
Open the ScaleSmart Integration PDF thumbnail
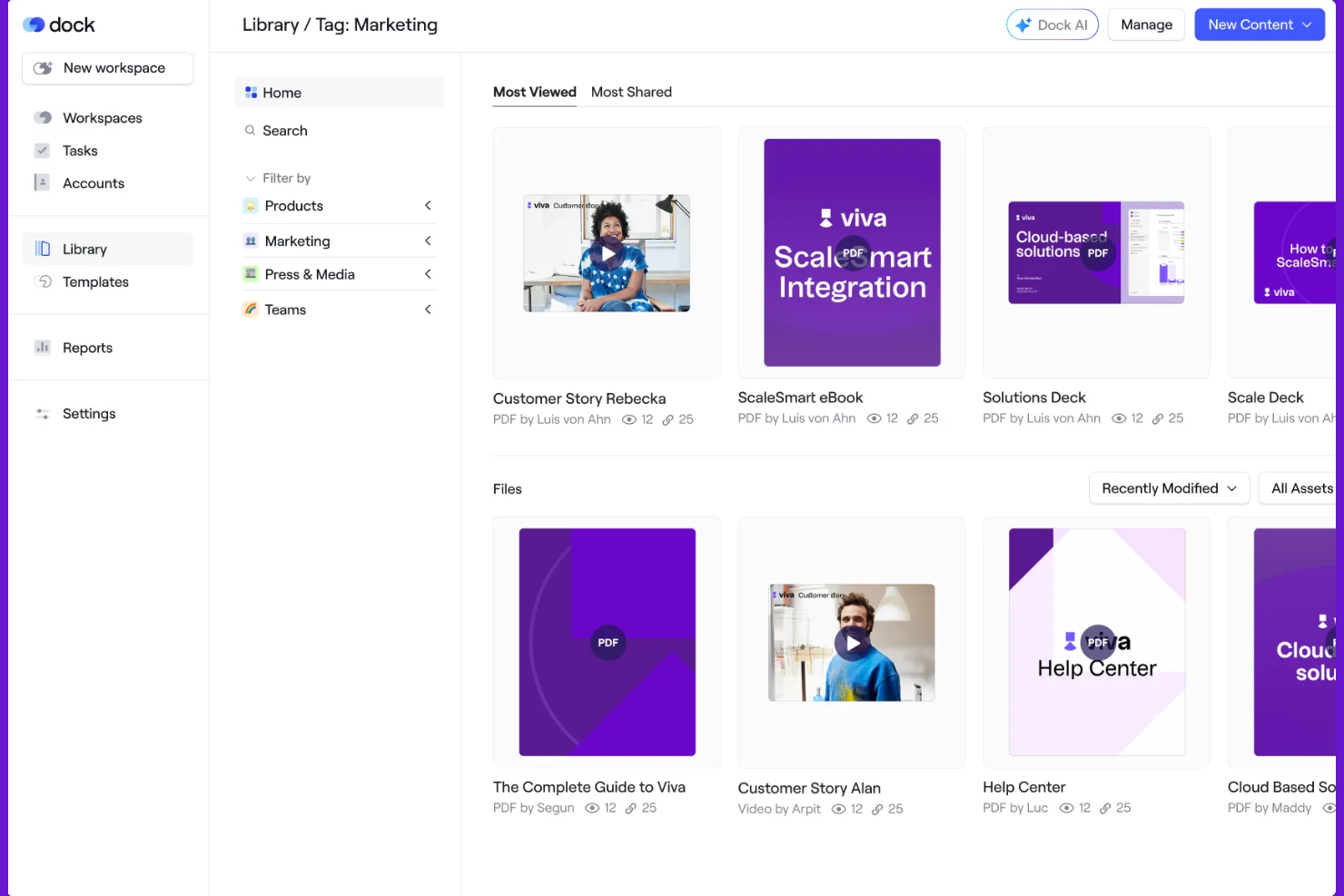coord(852,252)
